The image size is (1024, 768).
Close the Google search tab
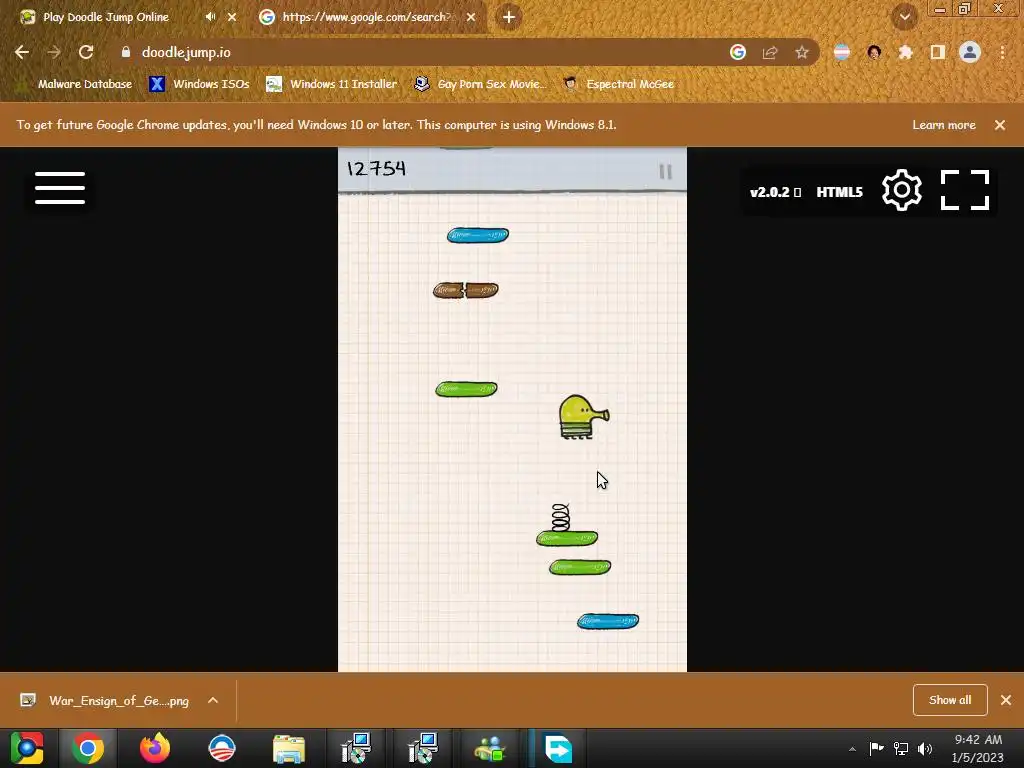coord(471,17)
